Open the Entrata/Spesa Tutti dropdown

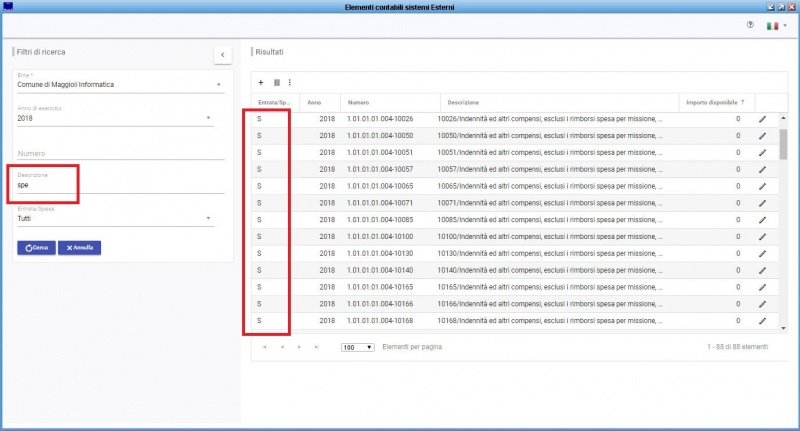[x=207, y=217]
